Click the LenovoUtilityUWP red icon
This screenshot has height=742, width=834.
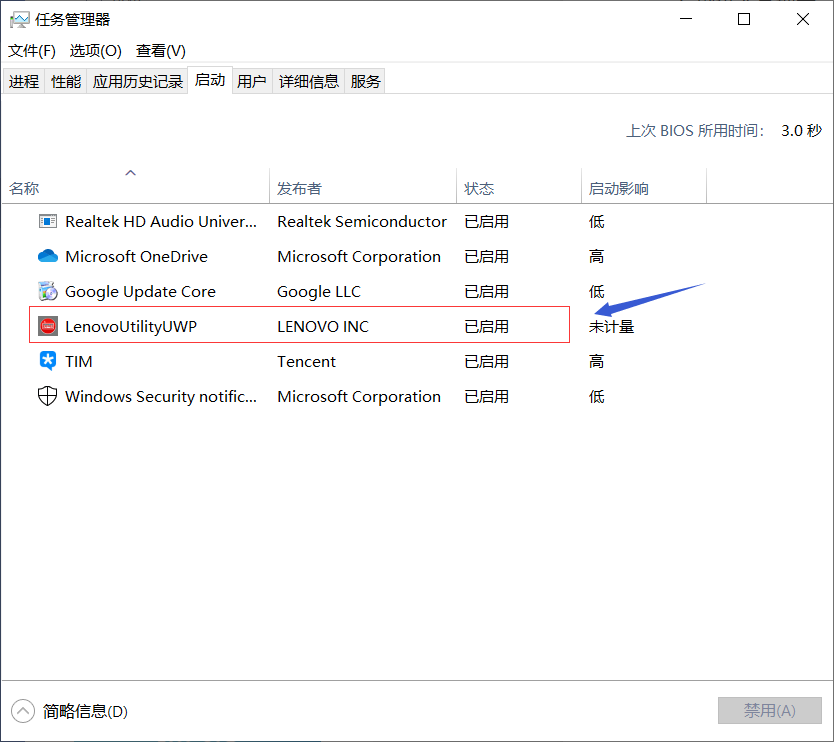(x=48, y=326)
